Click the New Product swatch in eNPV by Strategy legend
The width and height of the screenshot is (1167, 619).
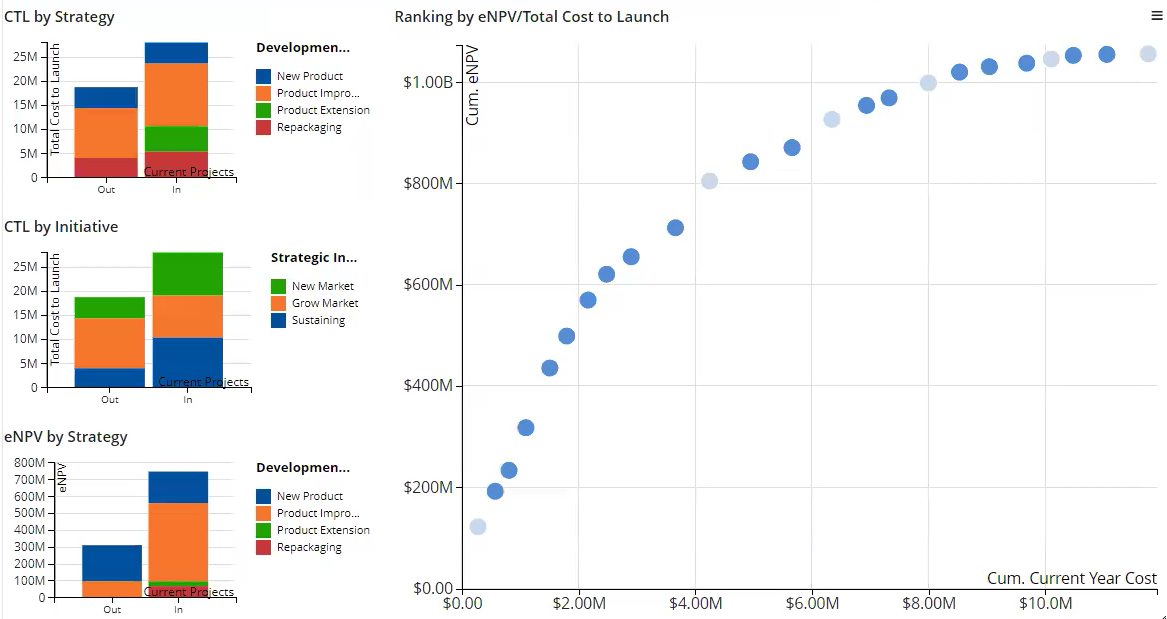[x=263, y=496]
